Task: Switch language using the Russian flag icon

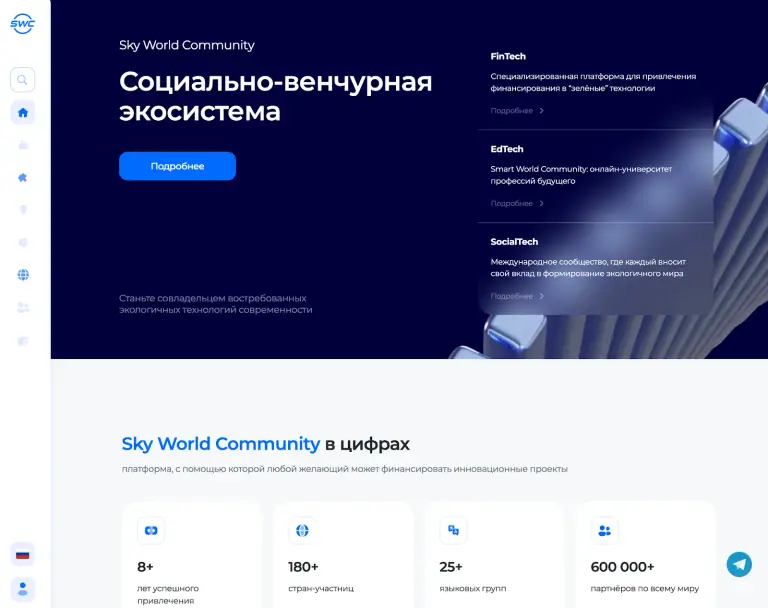Action: (x=23, y=555)
